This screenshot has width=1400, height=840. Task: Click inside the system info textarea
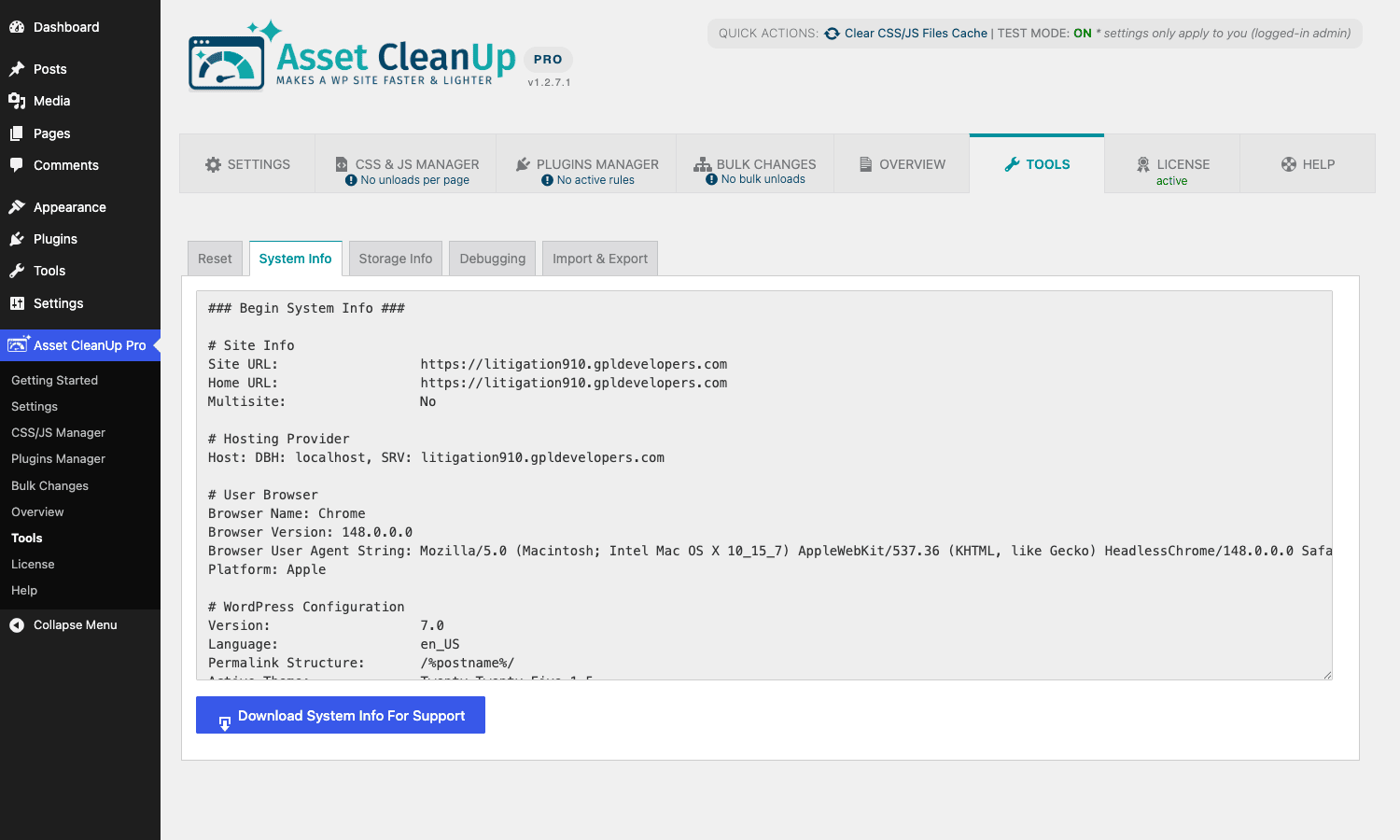[764, 485]
